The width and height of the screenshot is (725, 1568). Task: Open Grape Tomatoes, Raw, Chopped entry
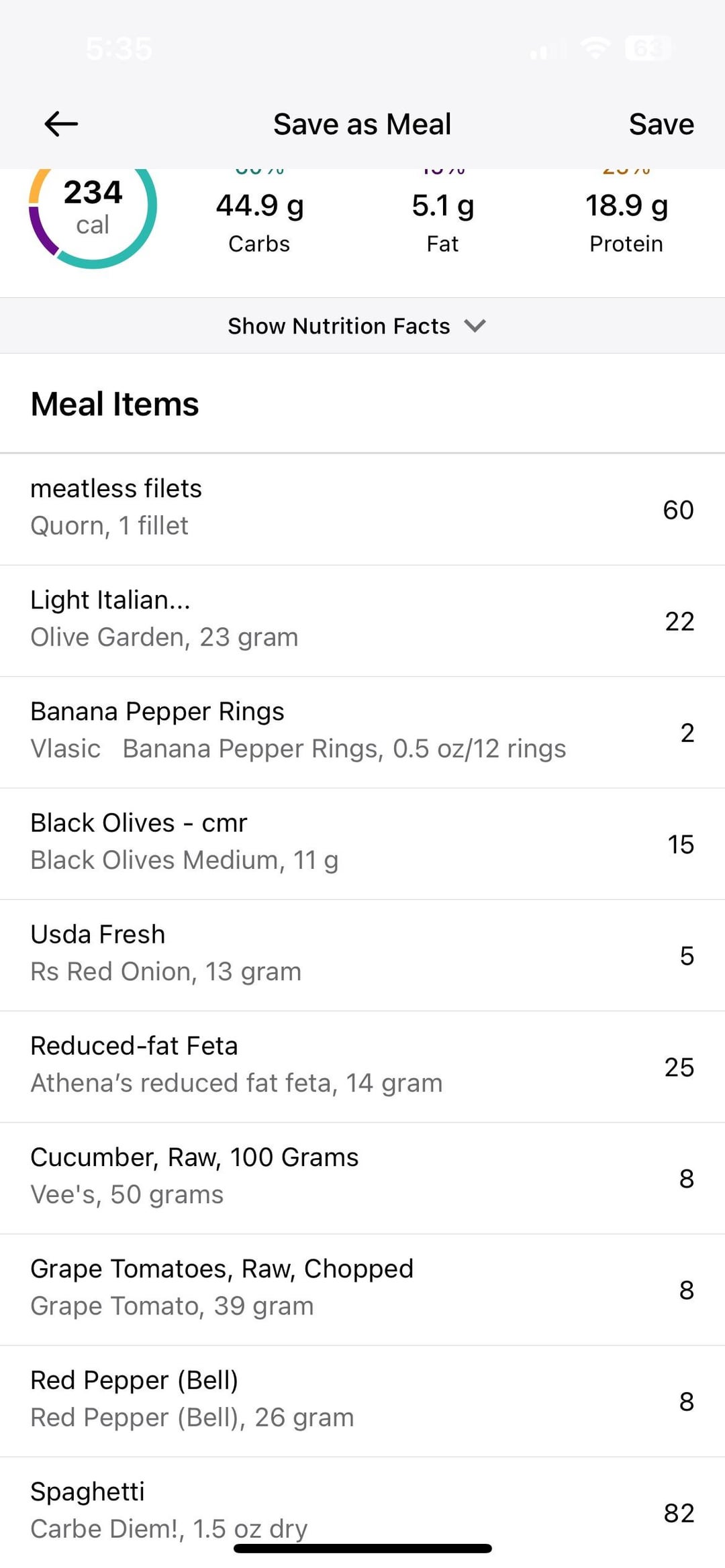point(362,1289)
